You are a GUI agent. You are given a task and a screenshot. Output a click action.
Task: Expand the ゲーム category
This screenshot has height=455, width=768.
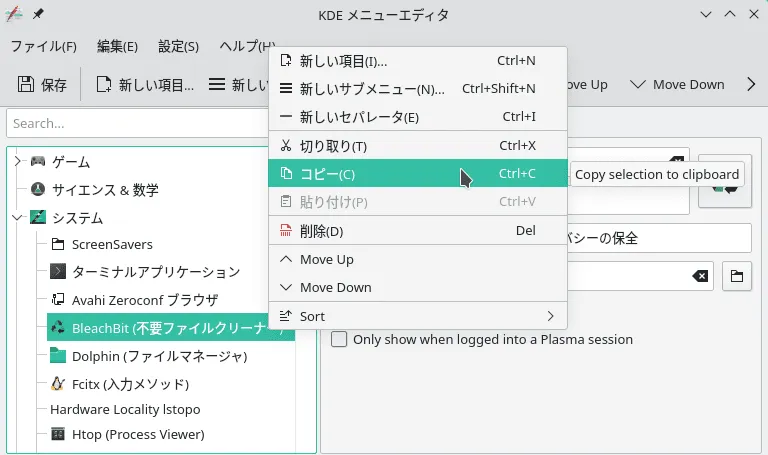pos(17,161)
